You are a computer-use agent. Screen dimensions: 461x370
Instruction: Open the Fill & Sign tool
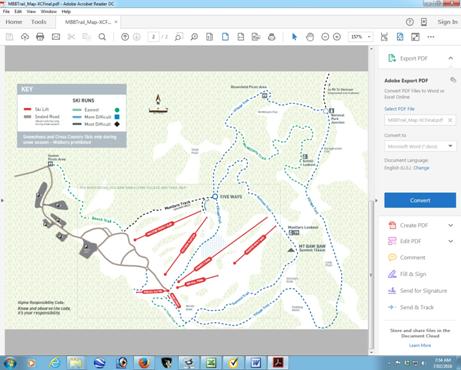[x=413, y=274]
